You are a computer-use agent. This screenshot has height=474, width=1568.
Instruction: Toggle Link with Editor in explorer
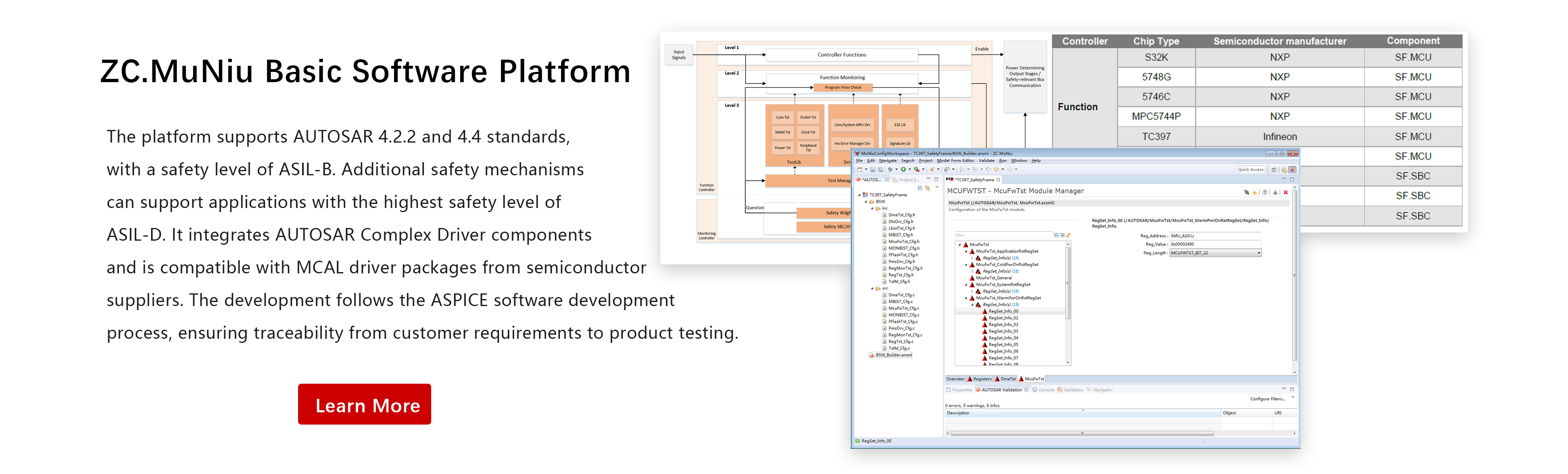[928, 188]
